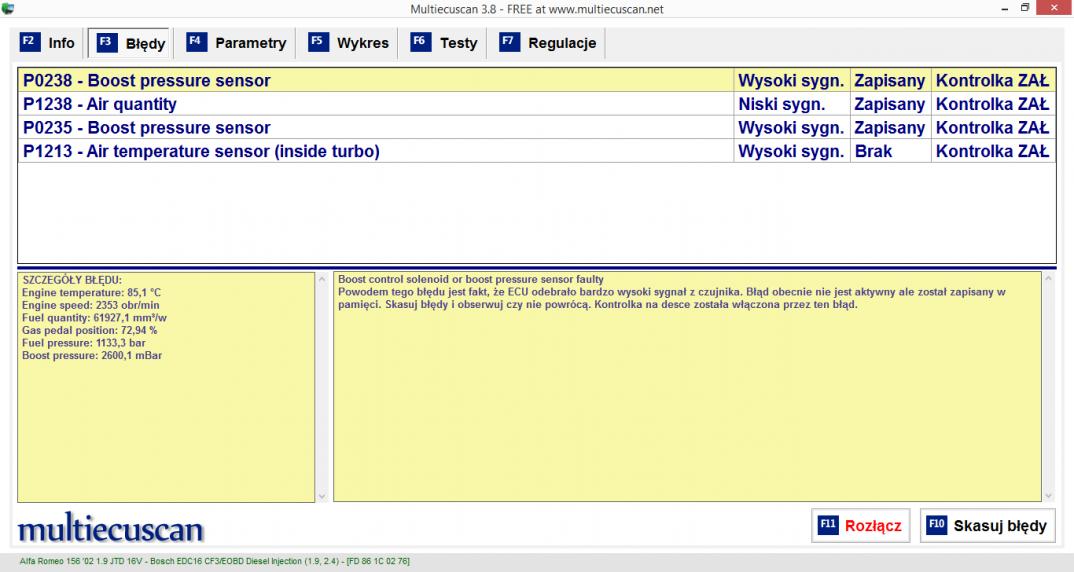Image resolution: width=1074 pixels, height=572 pixels.
Task: Click the 'Engine speed: 2353 obr/min' line
Action: (x=90, y=306)
